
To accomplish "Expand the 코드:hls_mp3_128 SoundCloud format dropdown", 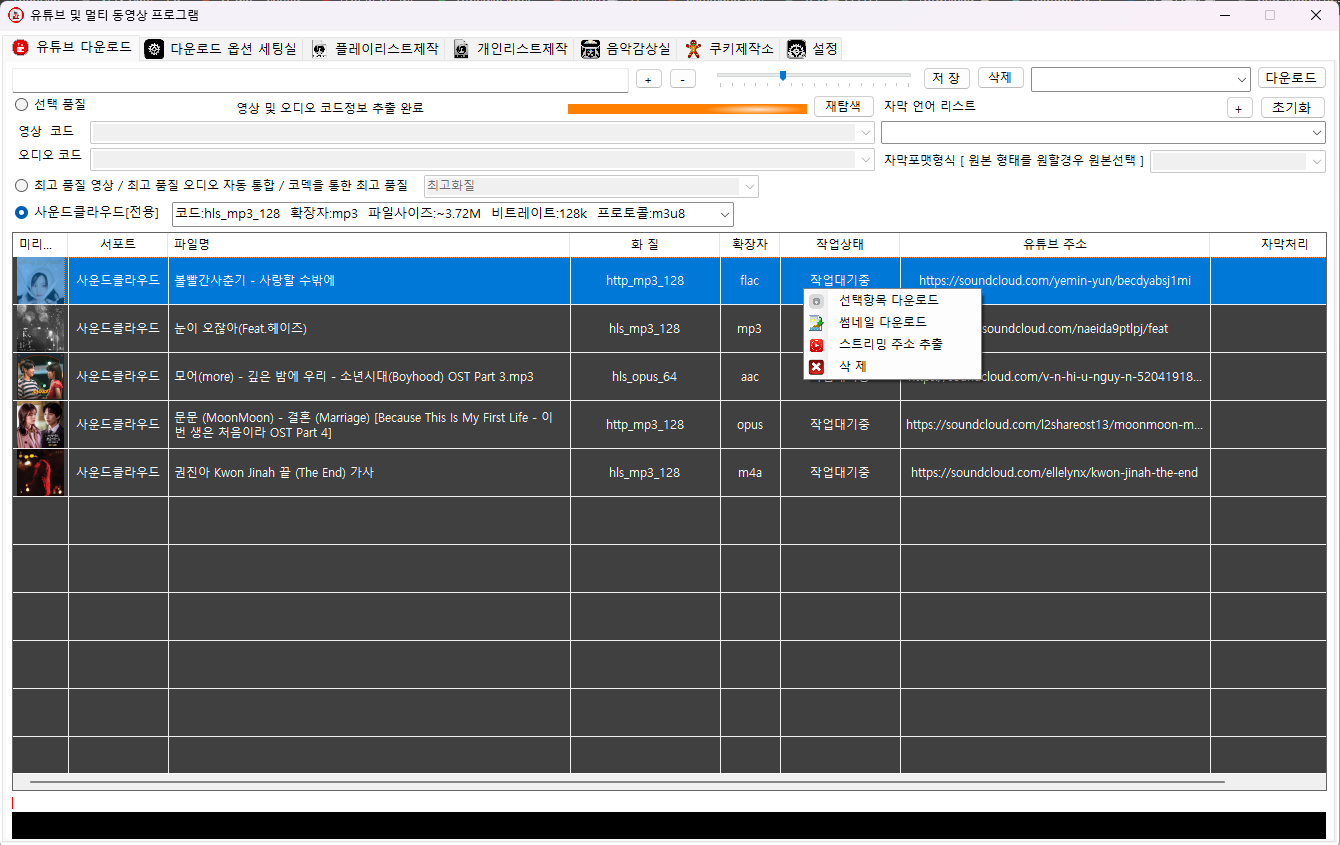I will [453, 214].
